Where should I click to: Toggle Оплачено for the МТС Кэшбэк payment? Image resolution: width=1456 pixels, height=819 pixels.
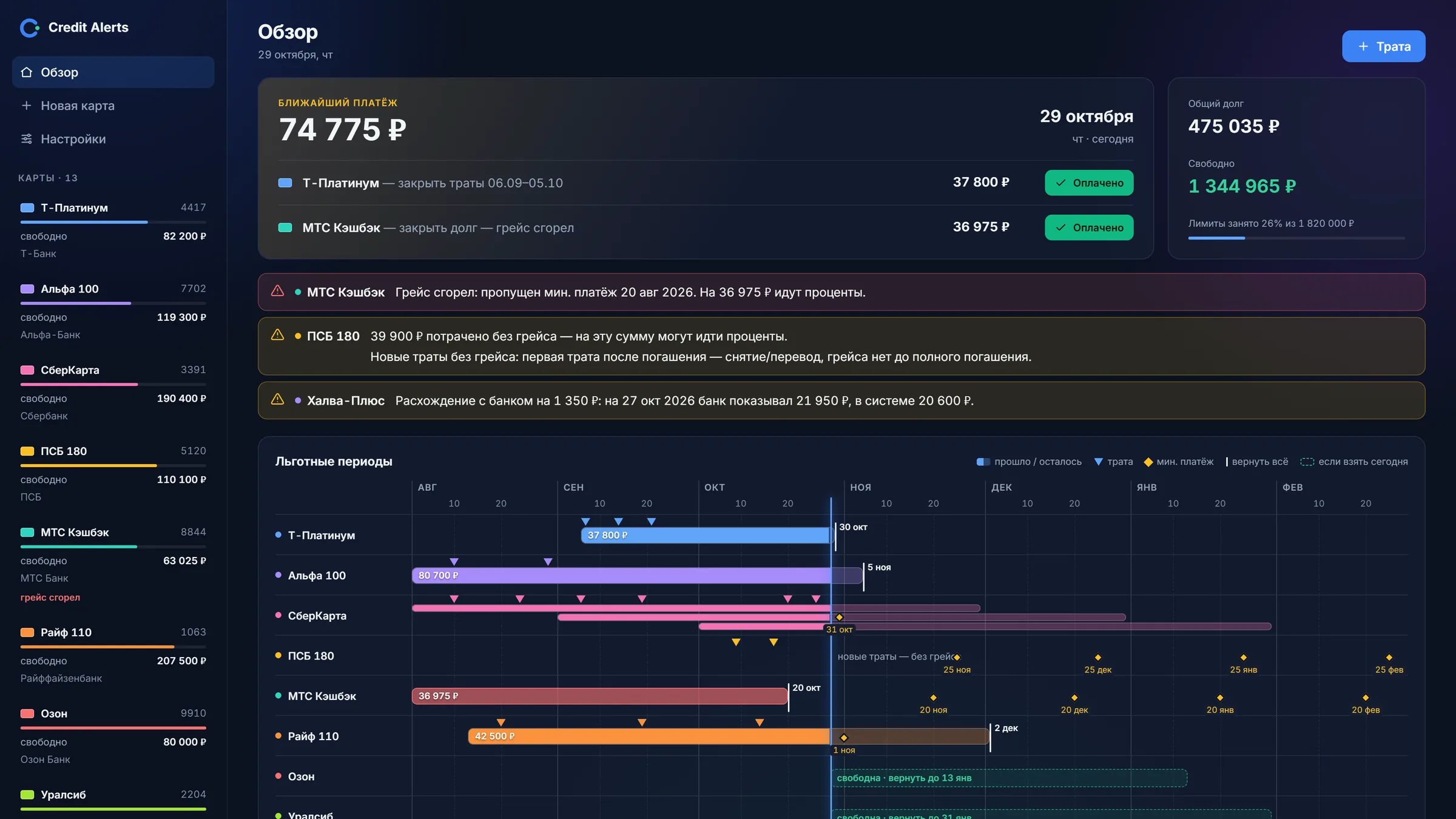coord(1089,227)
